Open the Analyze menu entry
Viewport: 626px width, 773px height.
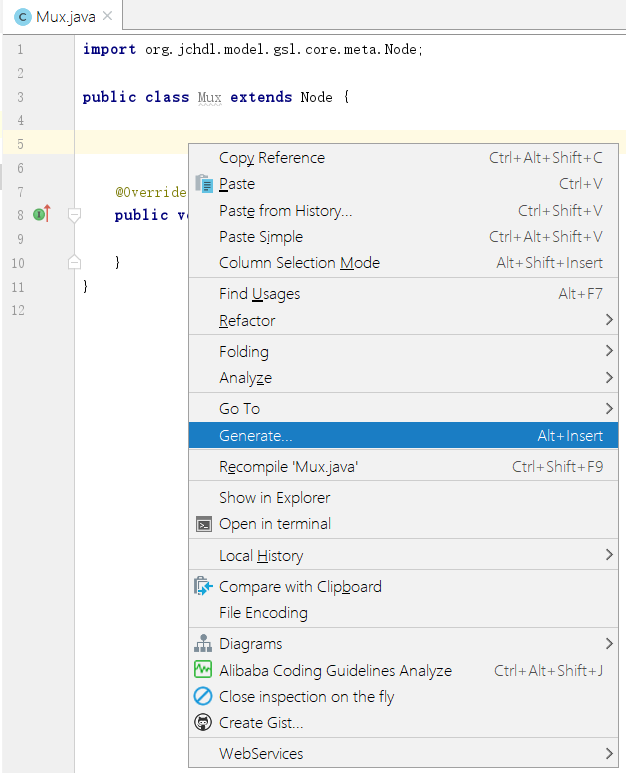click(403, 378)
